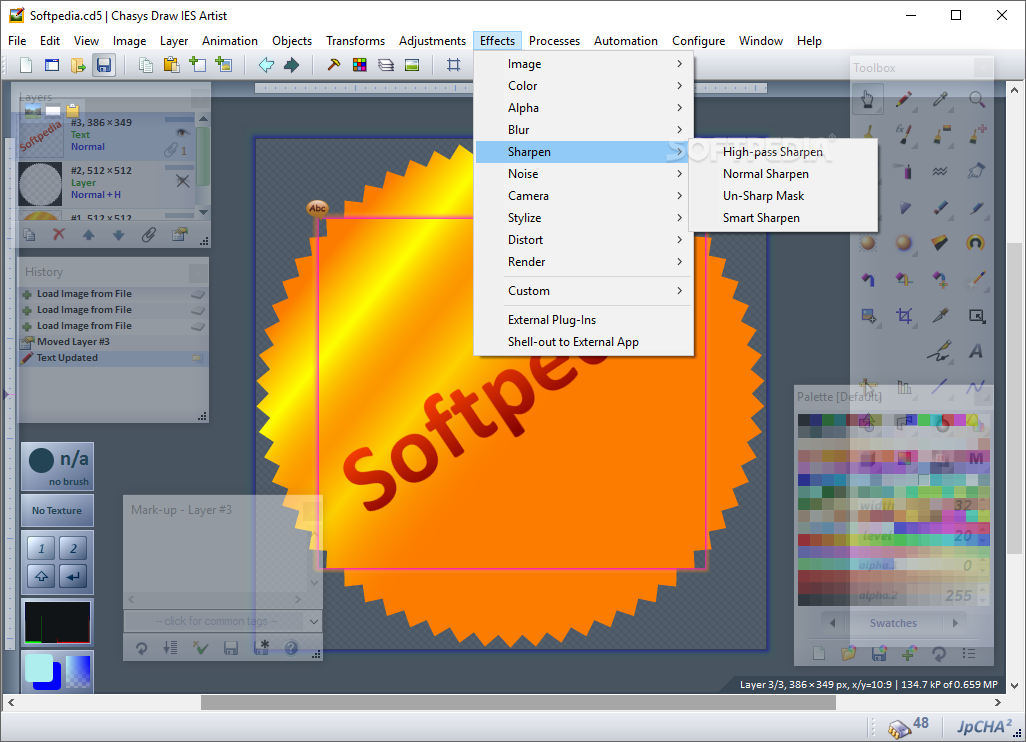Image resolution: width=1026 pixels, height=742 pixels.
Task: Select the 'Moved Layer #3' history entry
Action: [113, 342]
